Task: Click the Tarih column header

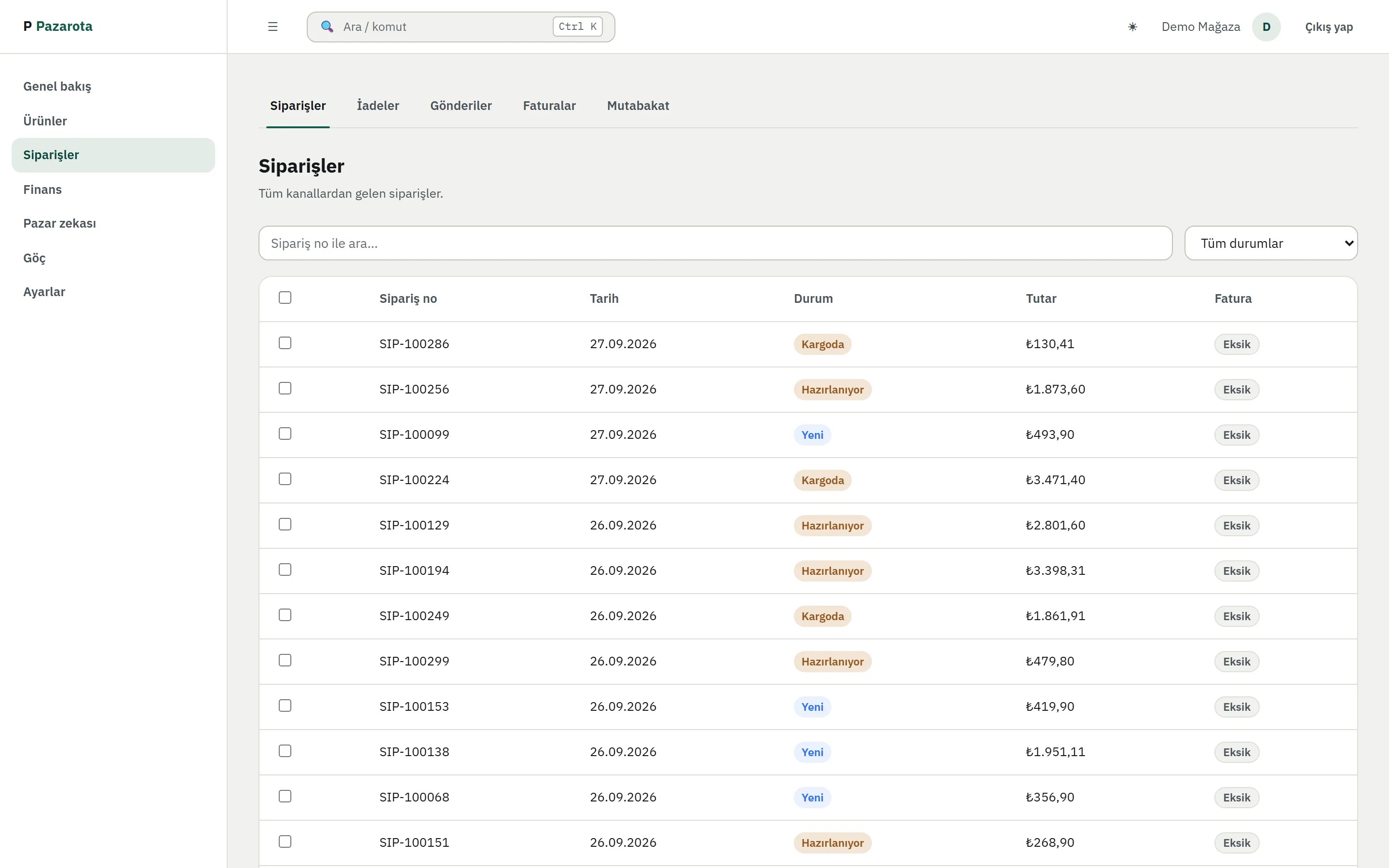Action: click(x=604, y=298)
